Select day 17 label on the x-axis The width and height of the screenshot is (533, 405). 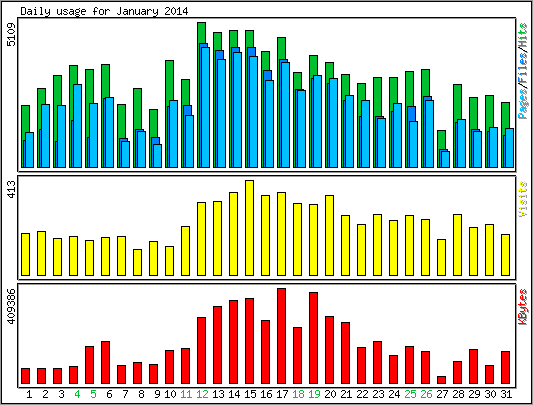pyautogui.click(x=282, y=394)
